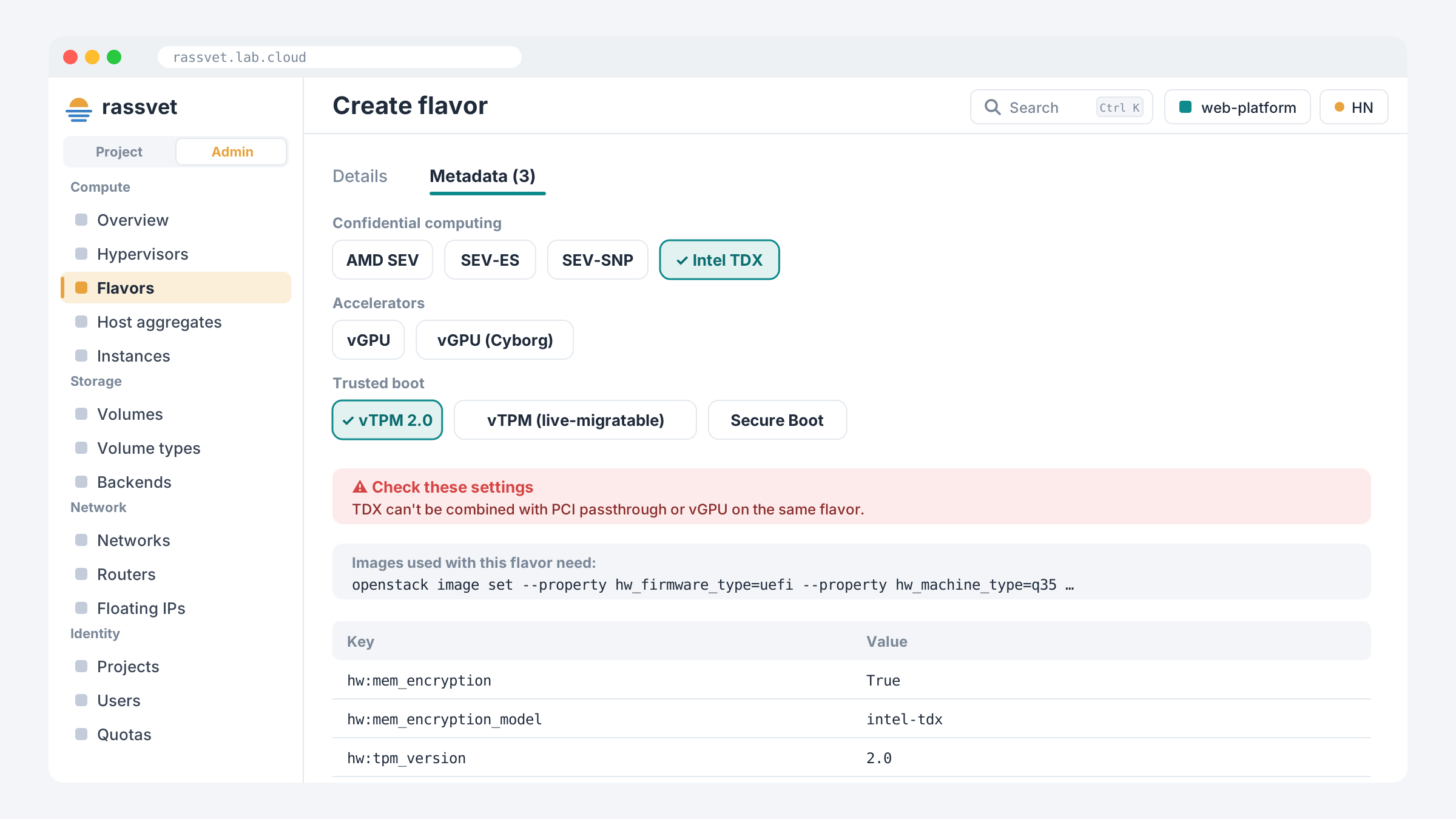Viewport: 1456px width, 819px height.
Task: Click the Routers sidebar icon
Action: [81, 574]
